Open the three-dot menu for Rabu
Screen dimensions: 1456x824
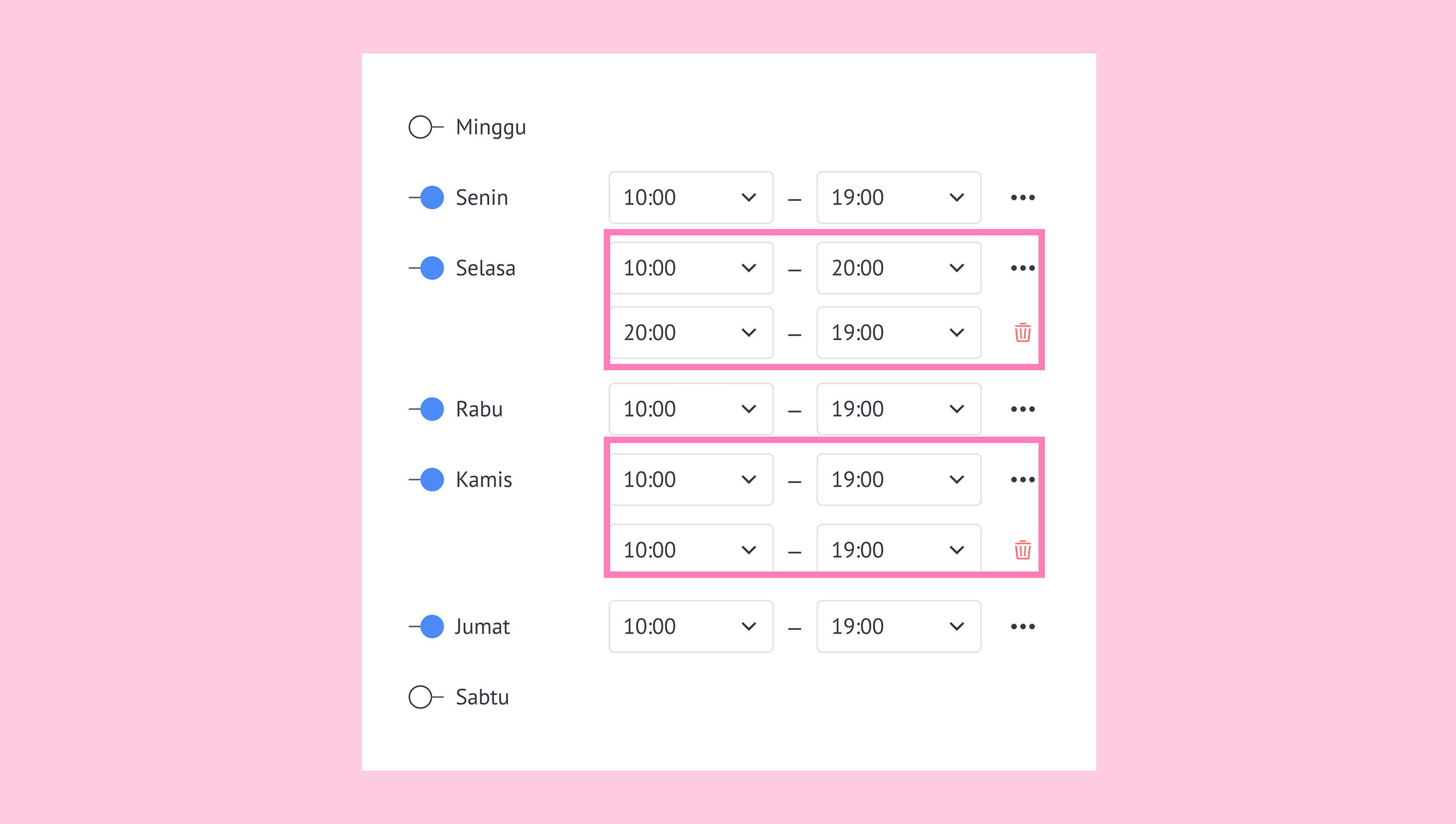(x=1022, y=409)
